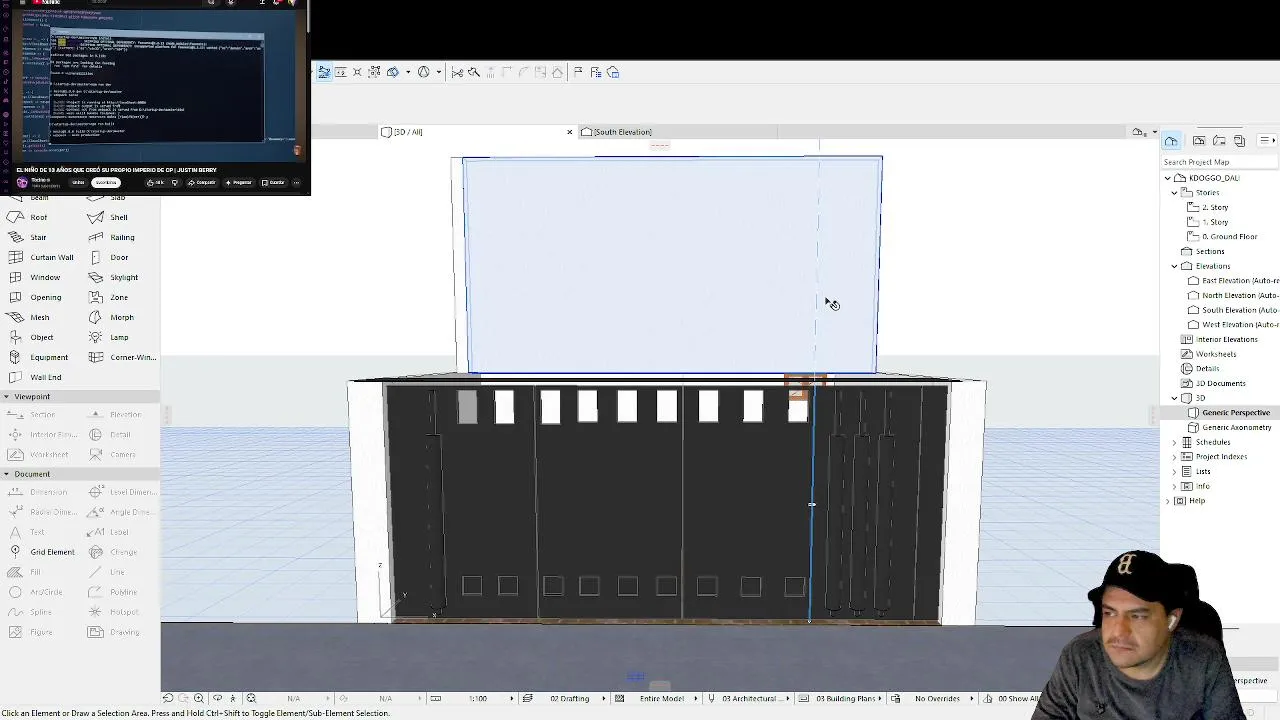The height and width of the screenshot is (720, 1280).
Task: Open the Project Map navigator view
Action: (1171, 141)
